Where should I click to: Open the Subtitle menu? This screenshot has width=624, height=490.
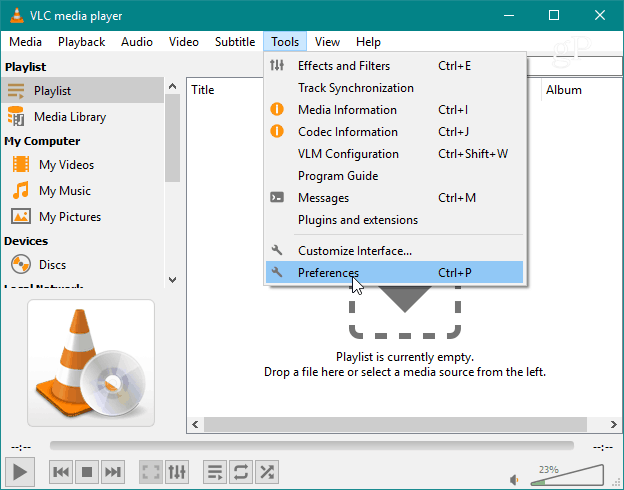(x=235, y=42)
